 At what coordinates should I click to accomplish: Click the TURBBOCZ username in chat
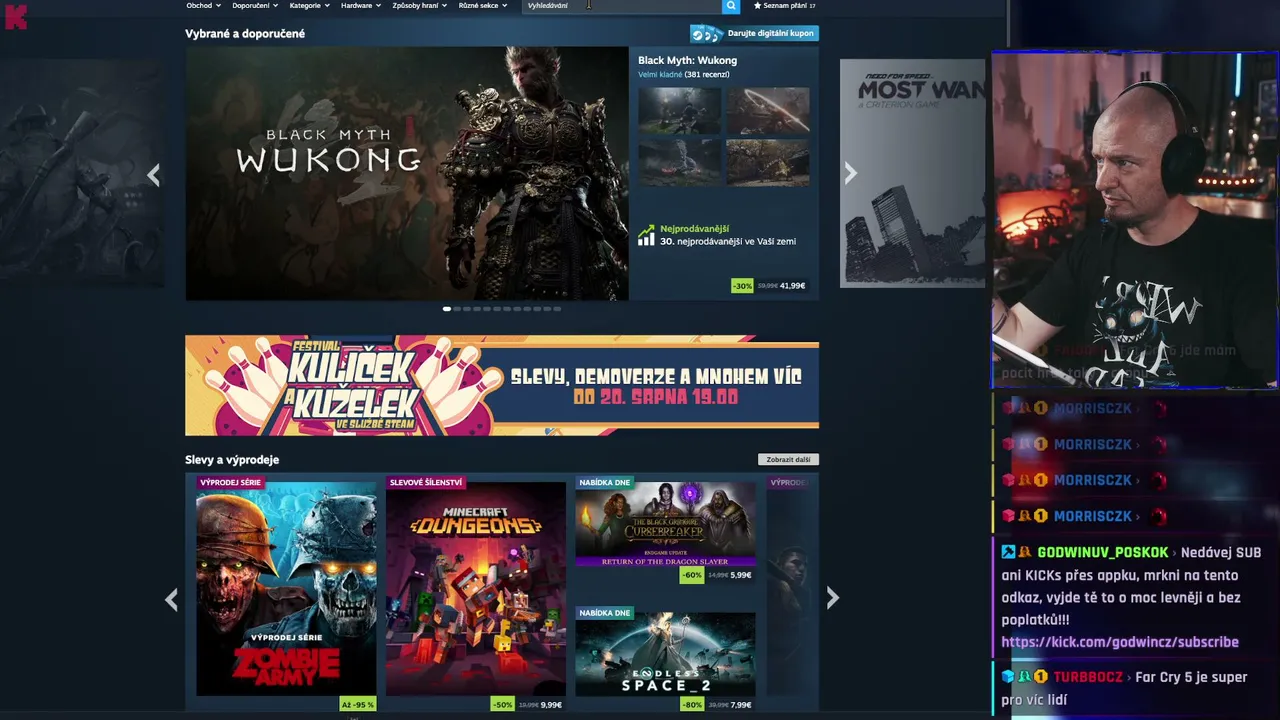coord(1089,677)
